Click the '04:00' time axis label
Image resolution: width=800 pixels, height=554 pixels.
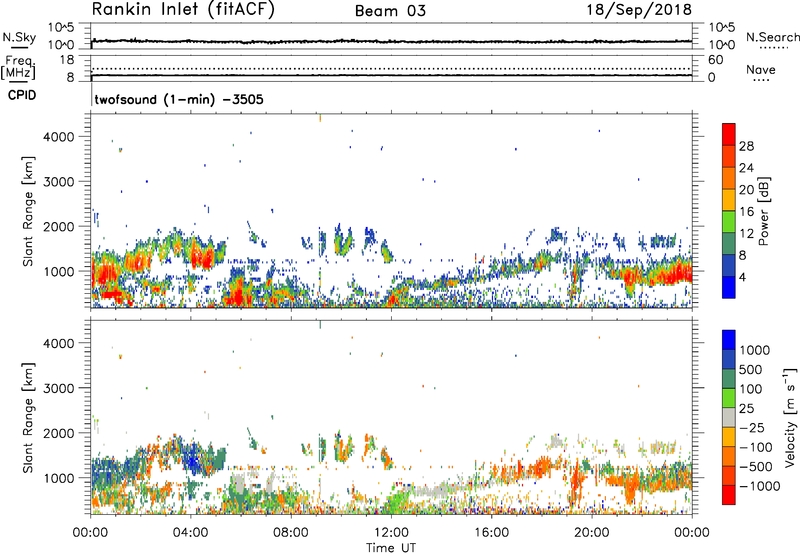coord(191,533)
